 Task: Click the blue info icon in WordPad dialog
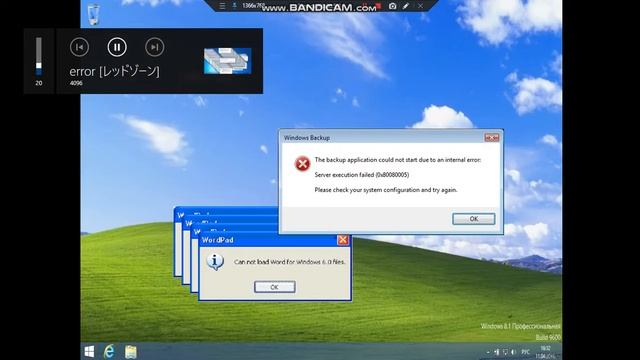coord(215,262)
